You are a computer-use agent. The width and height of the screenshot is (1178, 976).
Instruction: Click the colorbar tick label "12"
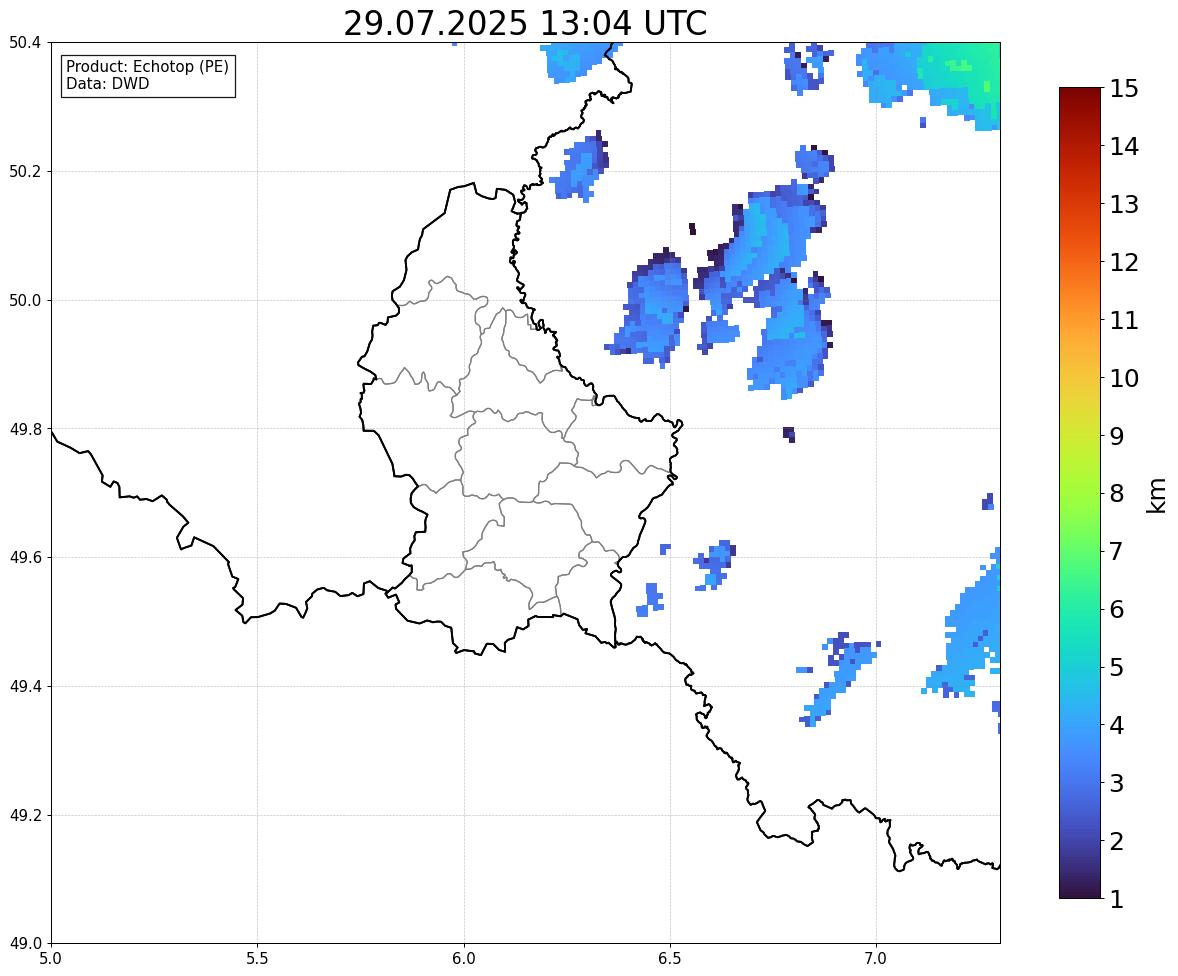pos(1124,262)
